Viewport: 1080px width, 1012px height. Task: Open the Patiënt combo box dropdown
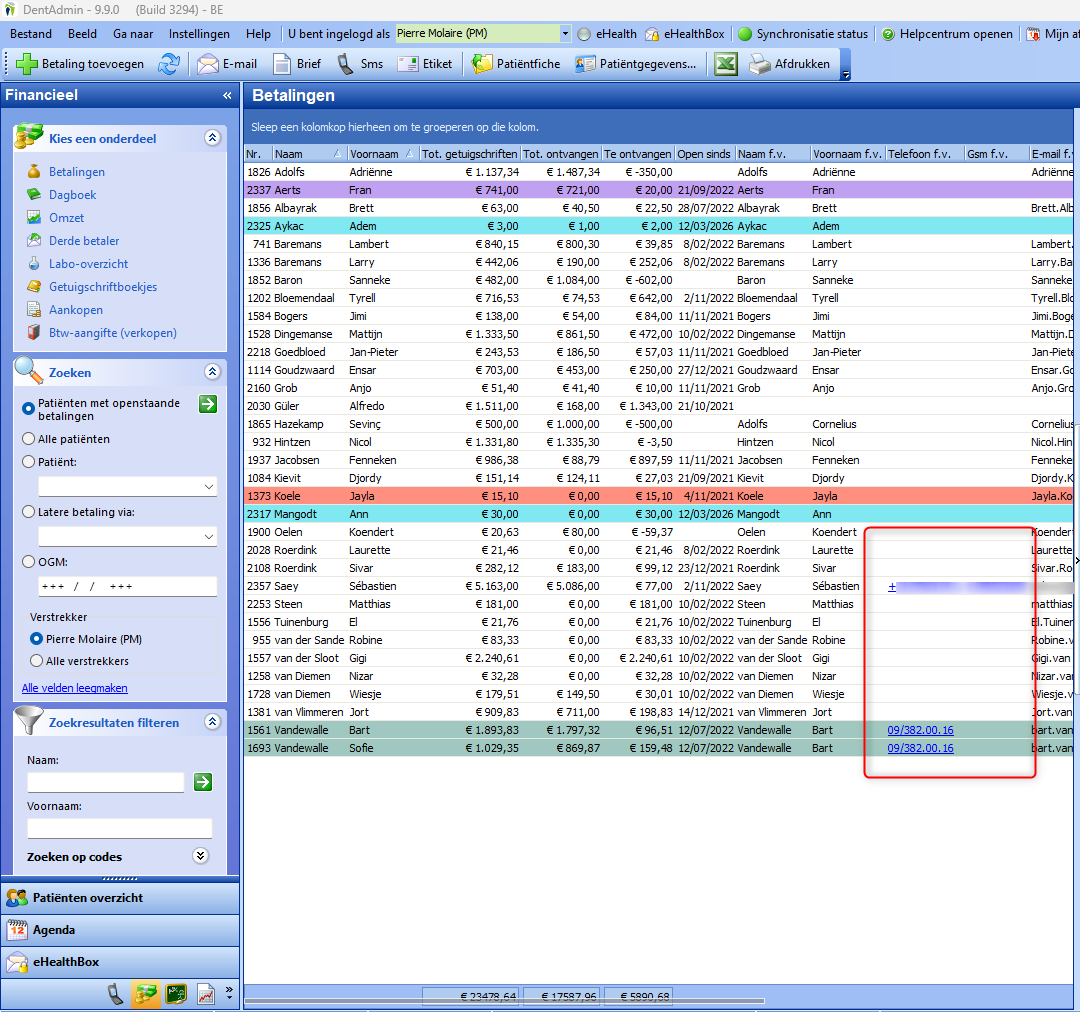tap(209, 486)
